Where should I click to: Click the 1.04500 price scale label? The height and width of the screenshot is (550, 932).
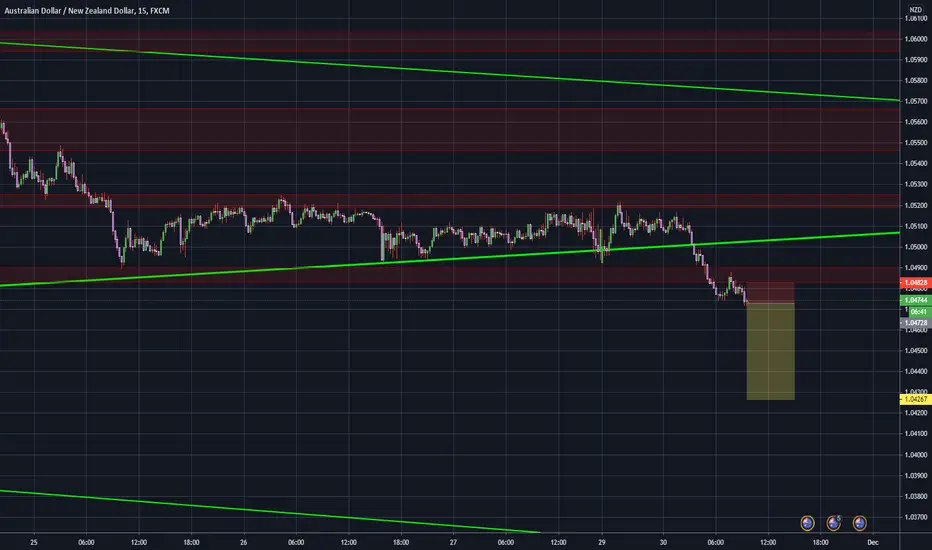click(x=915, y=351)
